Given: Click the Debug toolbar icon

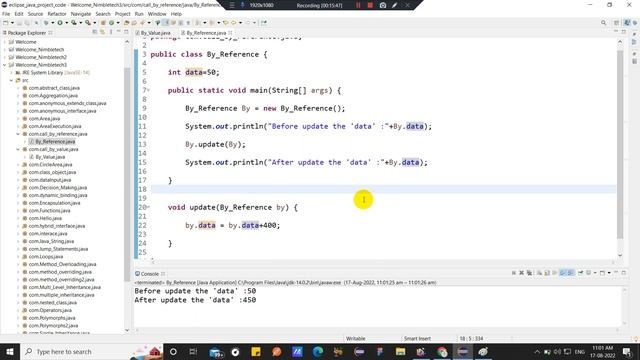Looking at the screenshot, I should 46,23.
